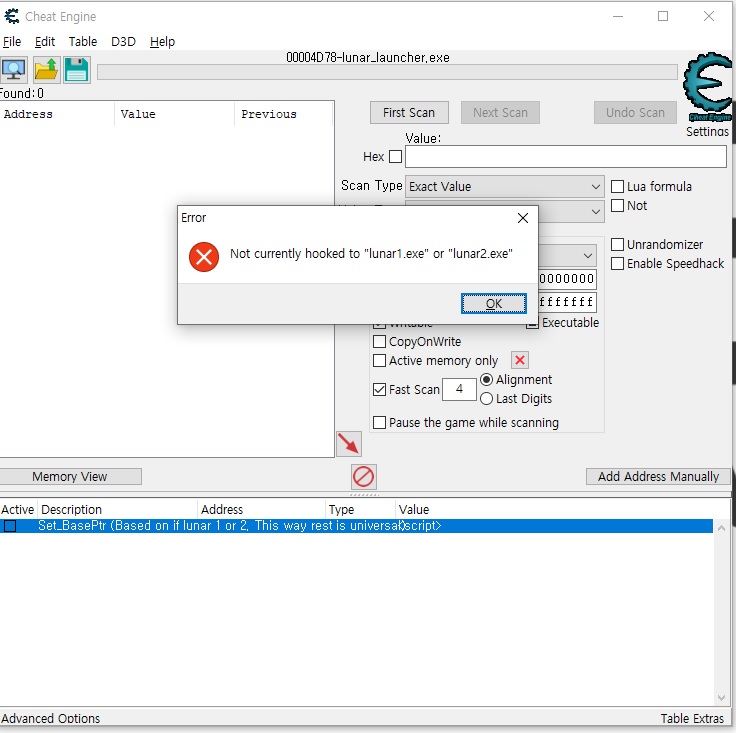Viewport: 736px width, 733px height.
Task: Open Table Extras
Action: pyautogui.click(x=692, y=718)
